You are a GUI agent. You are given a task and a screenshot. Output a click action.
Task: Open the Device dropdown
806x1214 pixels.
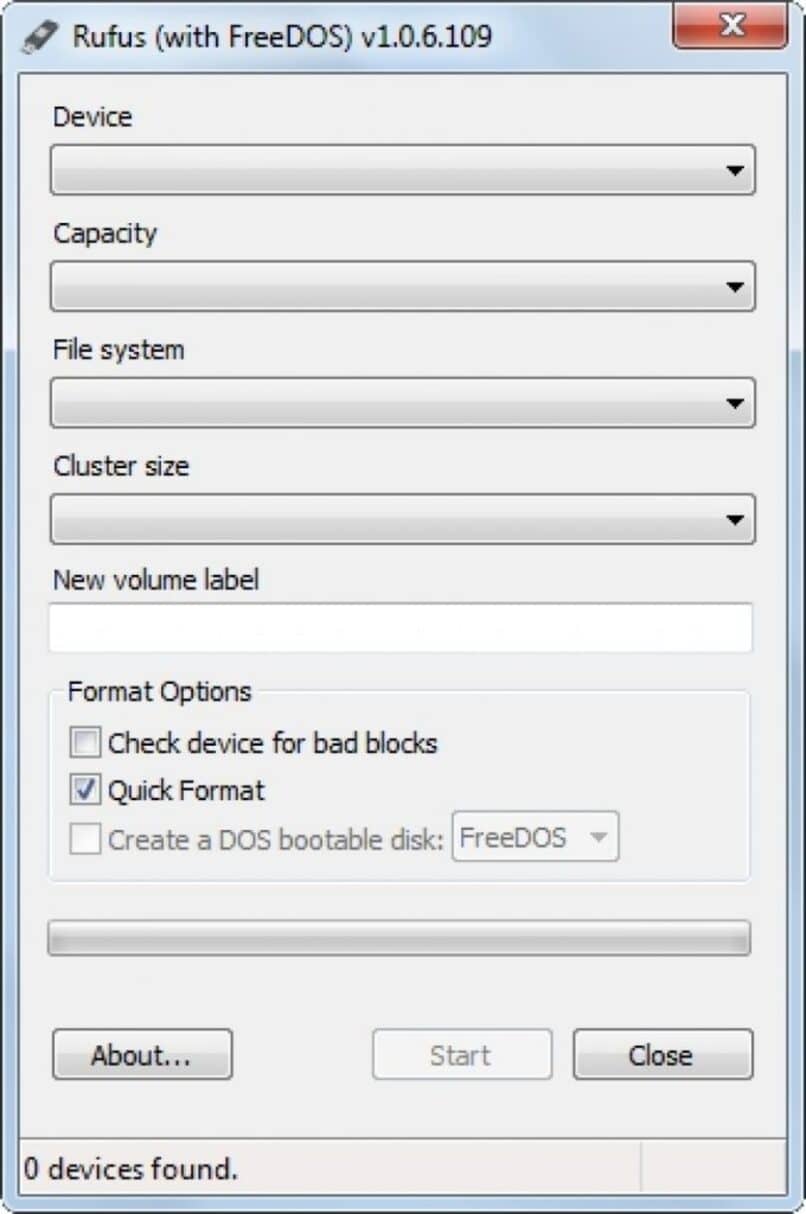[x=403, y=170]
